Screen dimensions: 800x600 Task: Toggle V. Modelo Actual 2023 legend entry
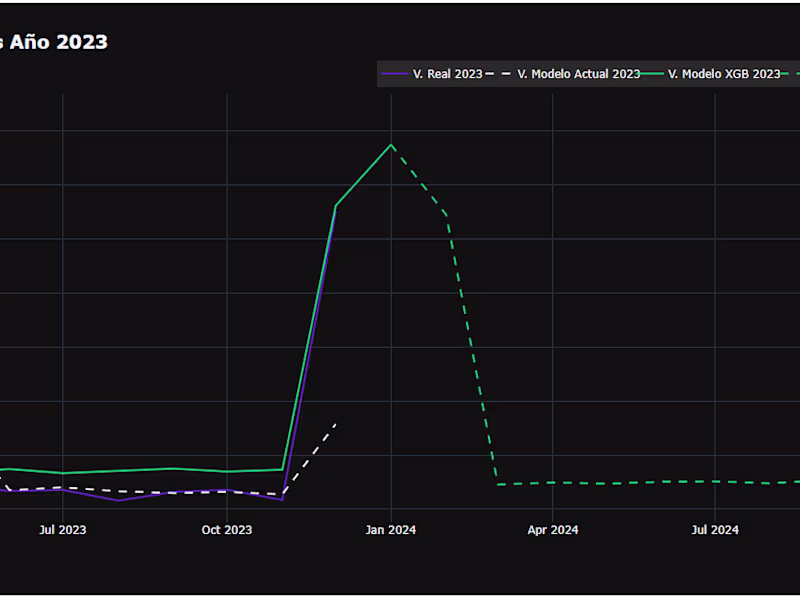point(562,74)
